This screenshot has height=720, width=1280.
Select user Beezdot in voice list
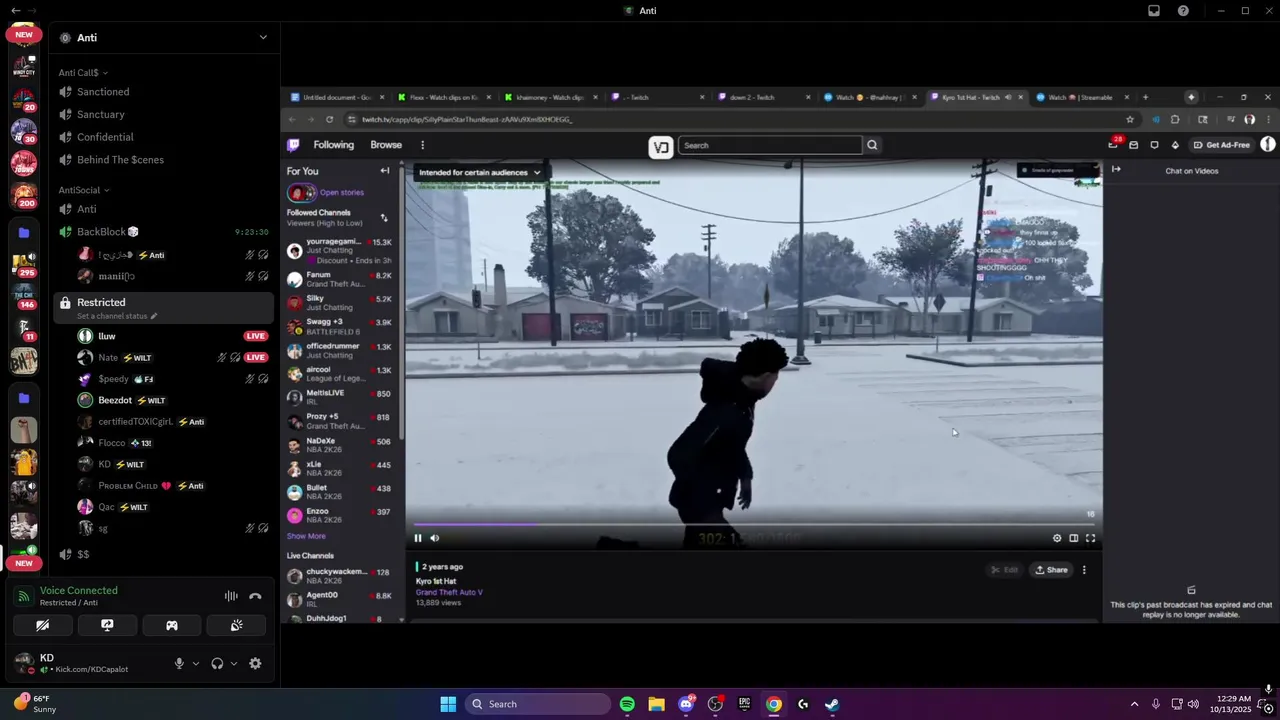tap(115, 401)
